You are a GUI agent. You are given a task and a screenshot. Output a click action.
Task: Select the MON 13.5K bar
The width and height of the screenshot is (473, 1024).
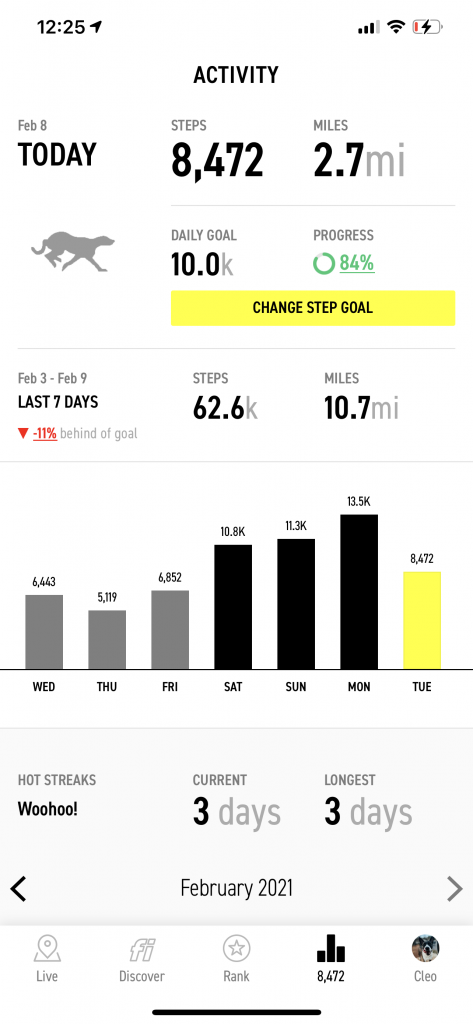coord(359,592)
